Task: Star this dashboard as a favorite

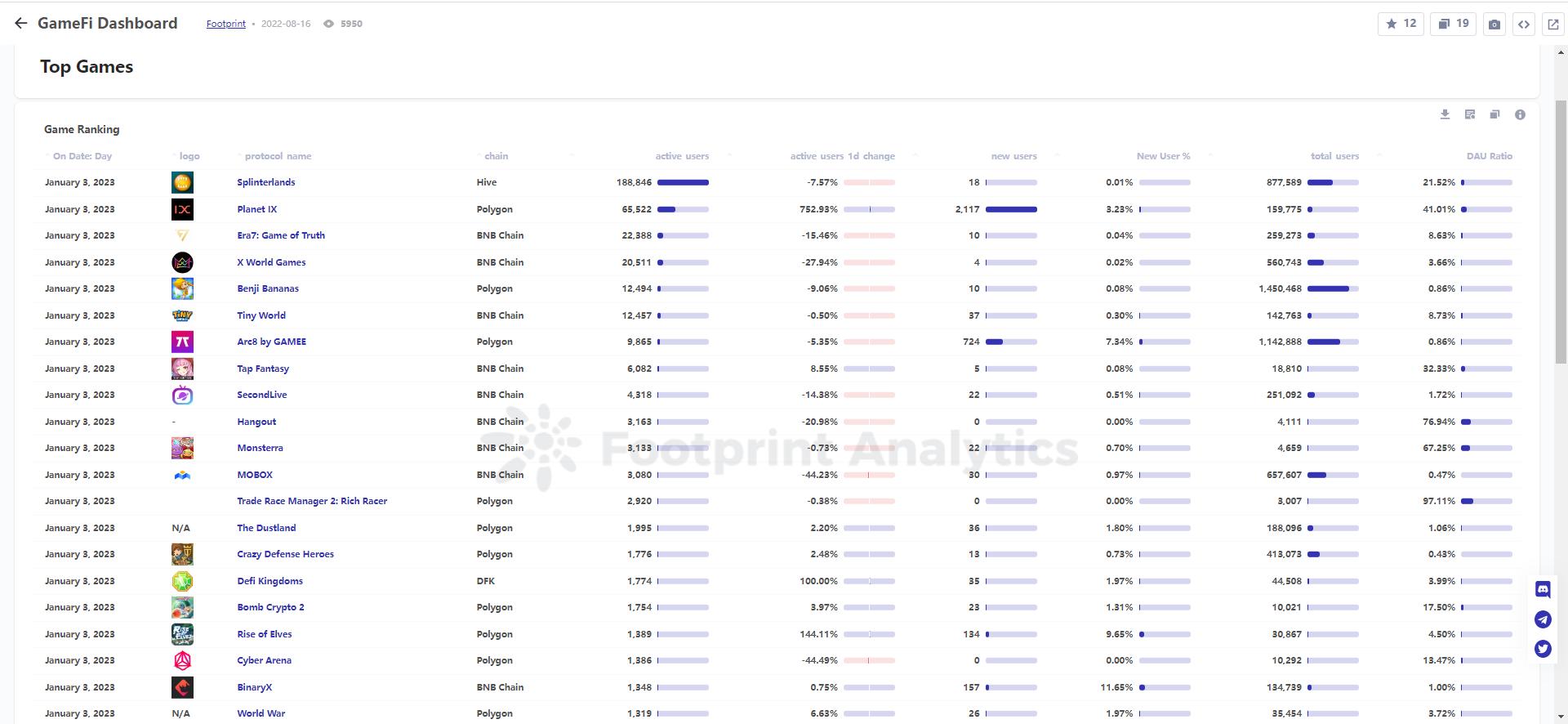Action: [x=1401, y=24]
